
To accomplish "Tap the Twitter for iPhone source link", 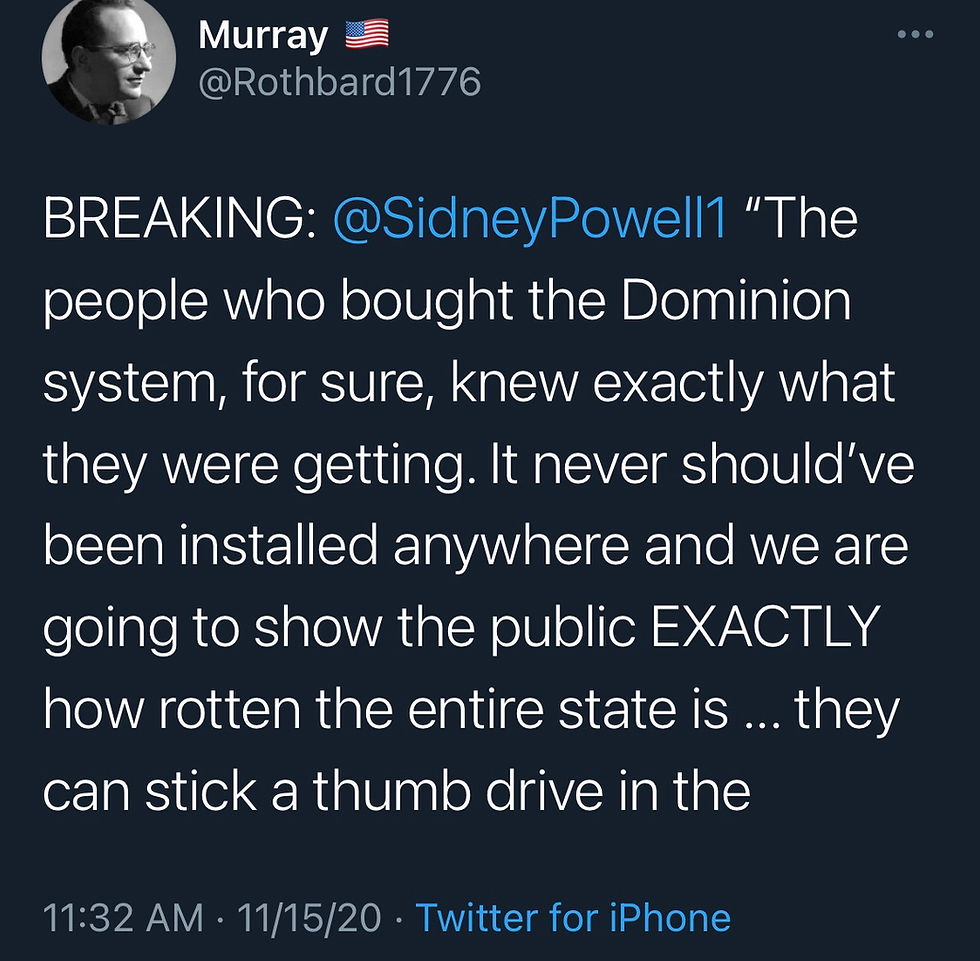I will coord(573,917).
